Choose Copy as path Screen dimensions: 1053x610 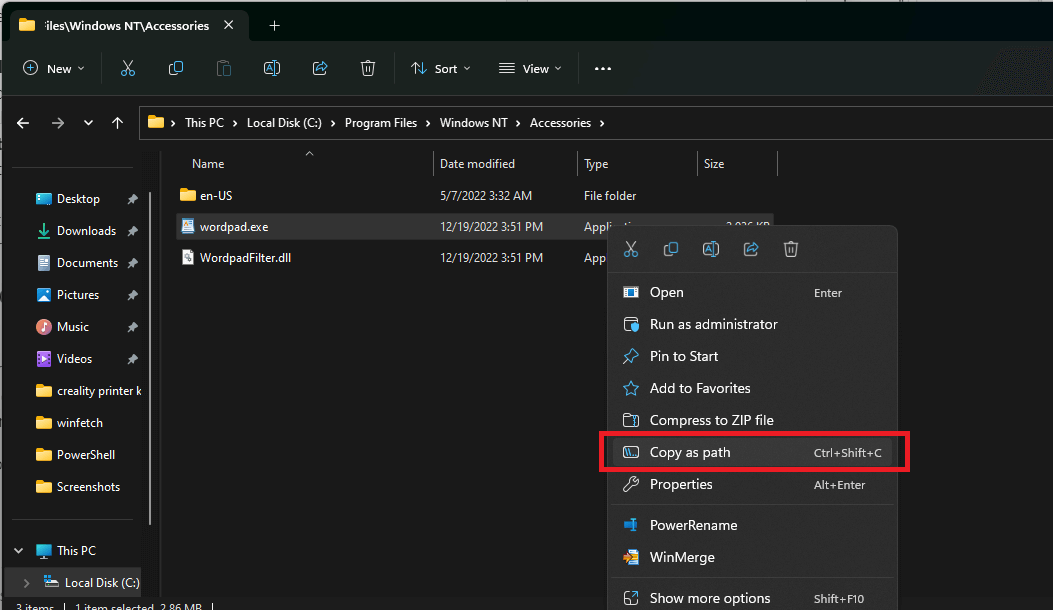(x=752, y=453)
